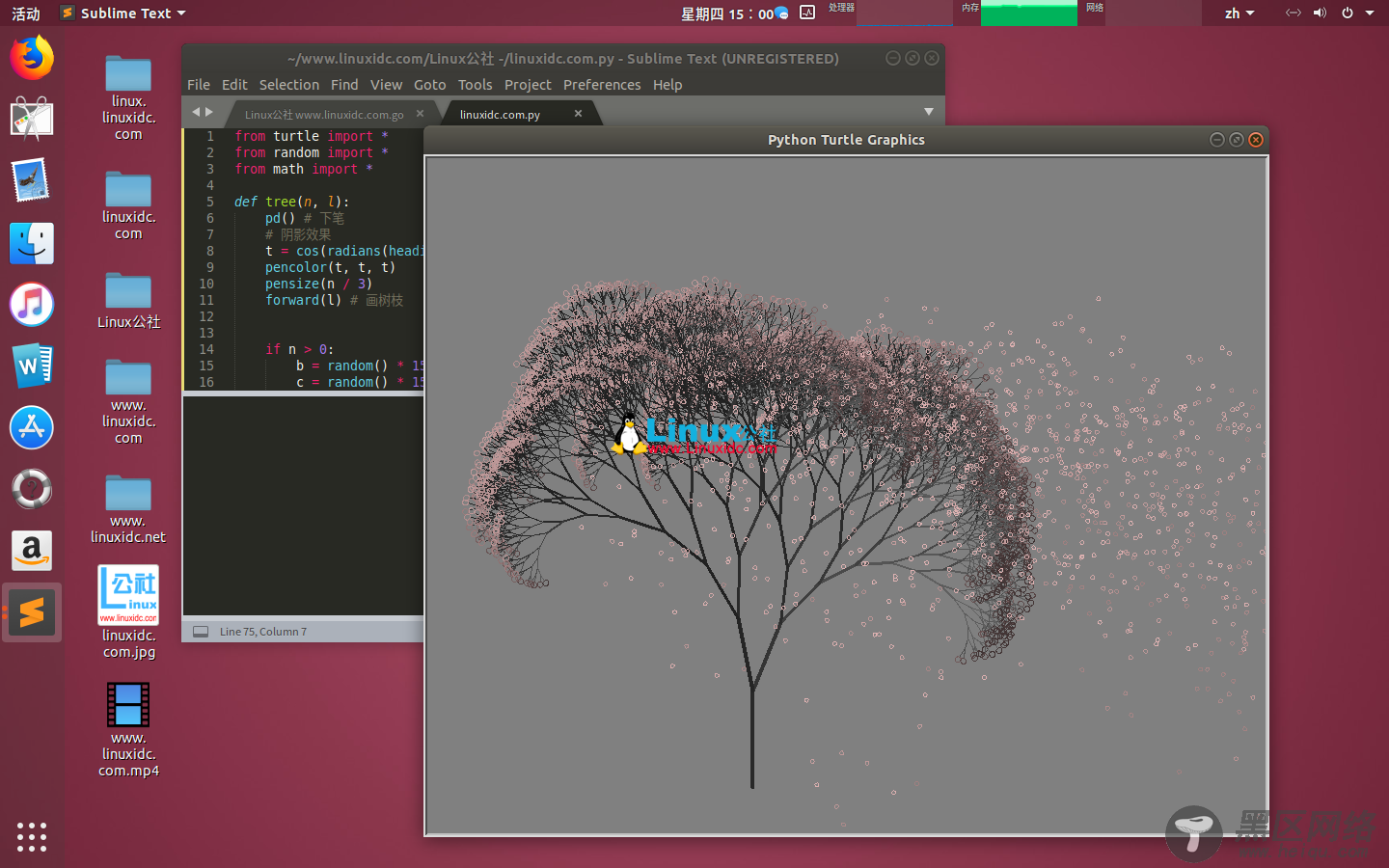Image resolution: width=1389 pixels, height=868 pixels.
Task: Open the File menu in Sublime Text
Action: pos(199,85)
